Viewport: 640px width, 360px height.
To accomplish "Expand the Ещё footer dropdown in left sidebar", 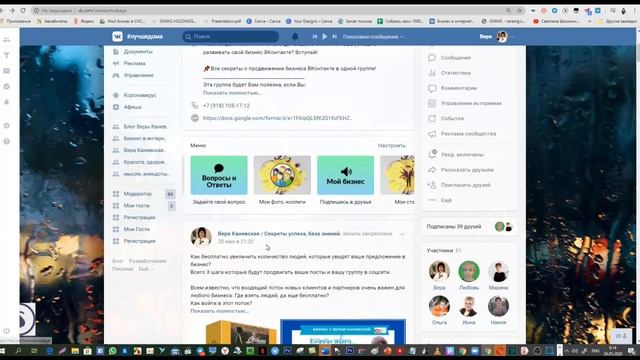I will (146, 269).
